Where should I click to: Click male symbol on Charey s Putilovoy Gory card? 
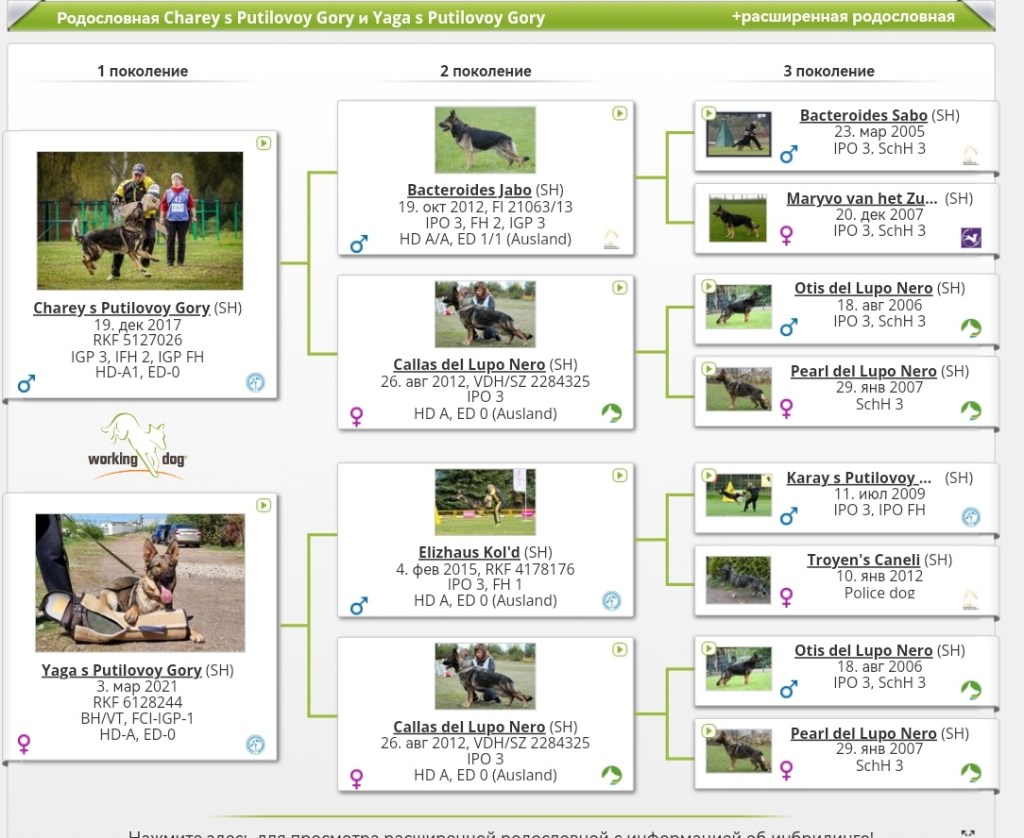click(x=25, y=384)
